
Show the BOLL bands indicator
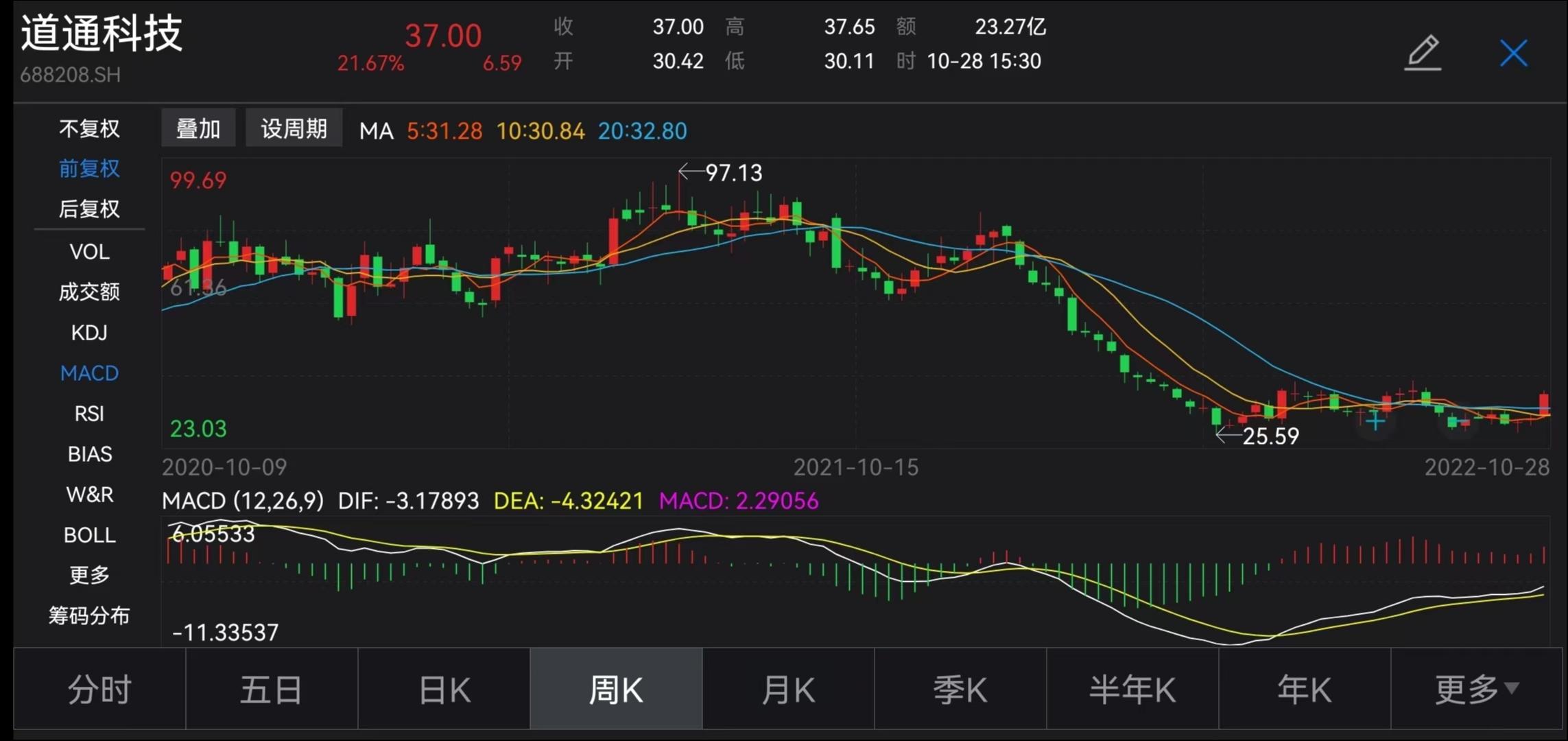point(88,534)
